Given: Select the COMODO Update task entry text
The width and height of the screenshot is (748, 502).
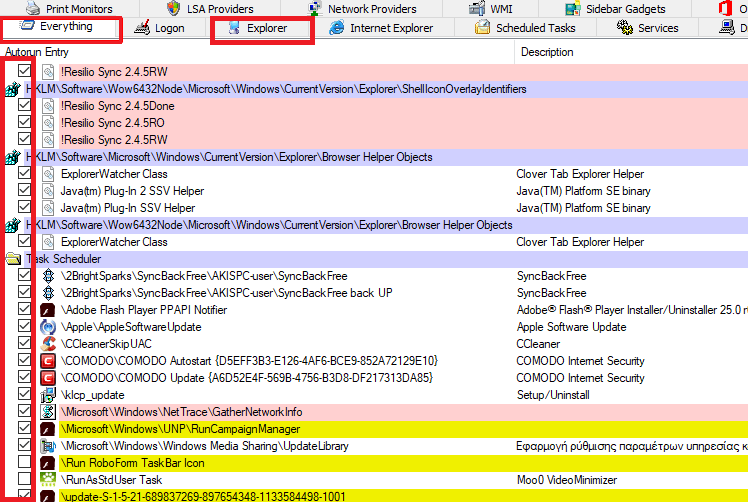Looking at the screenshot, I should pyautogui.click(x=247, y=378).
